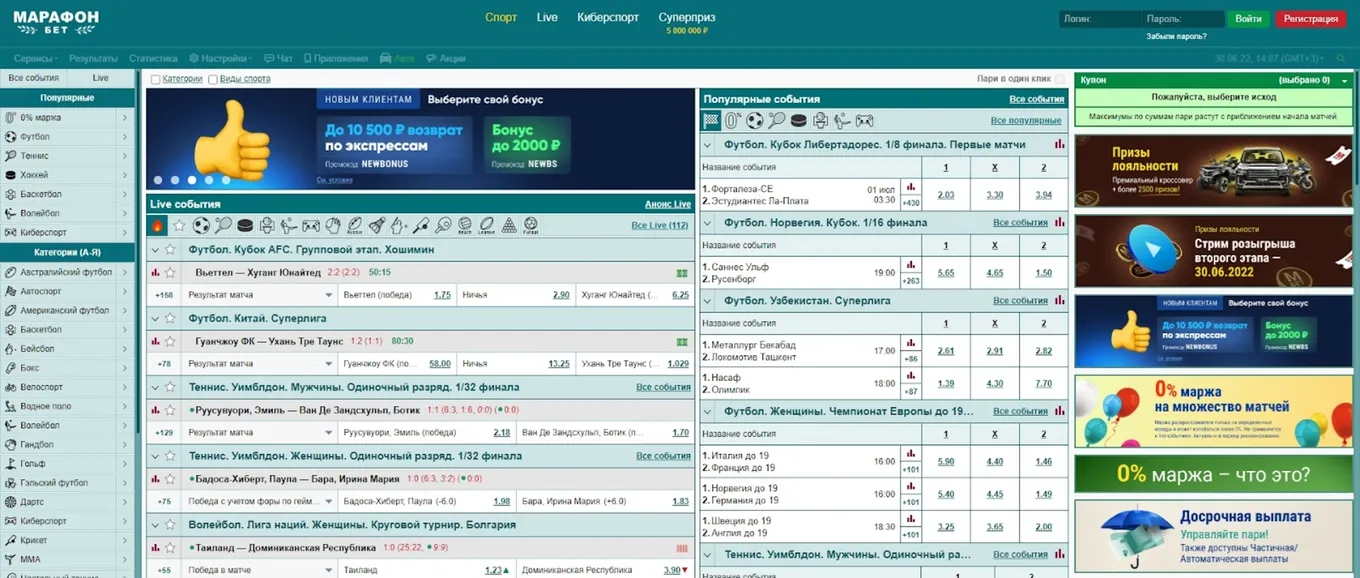Focus the Логин input field

[x=1100, y=19]
